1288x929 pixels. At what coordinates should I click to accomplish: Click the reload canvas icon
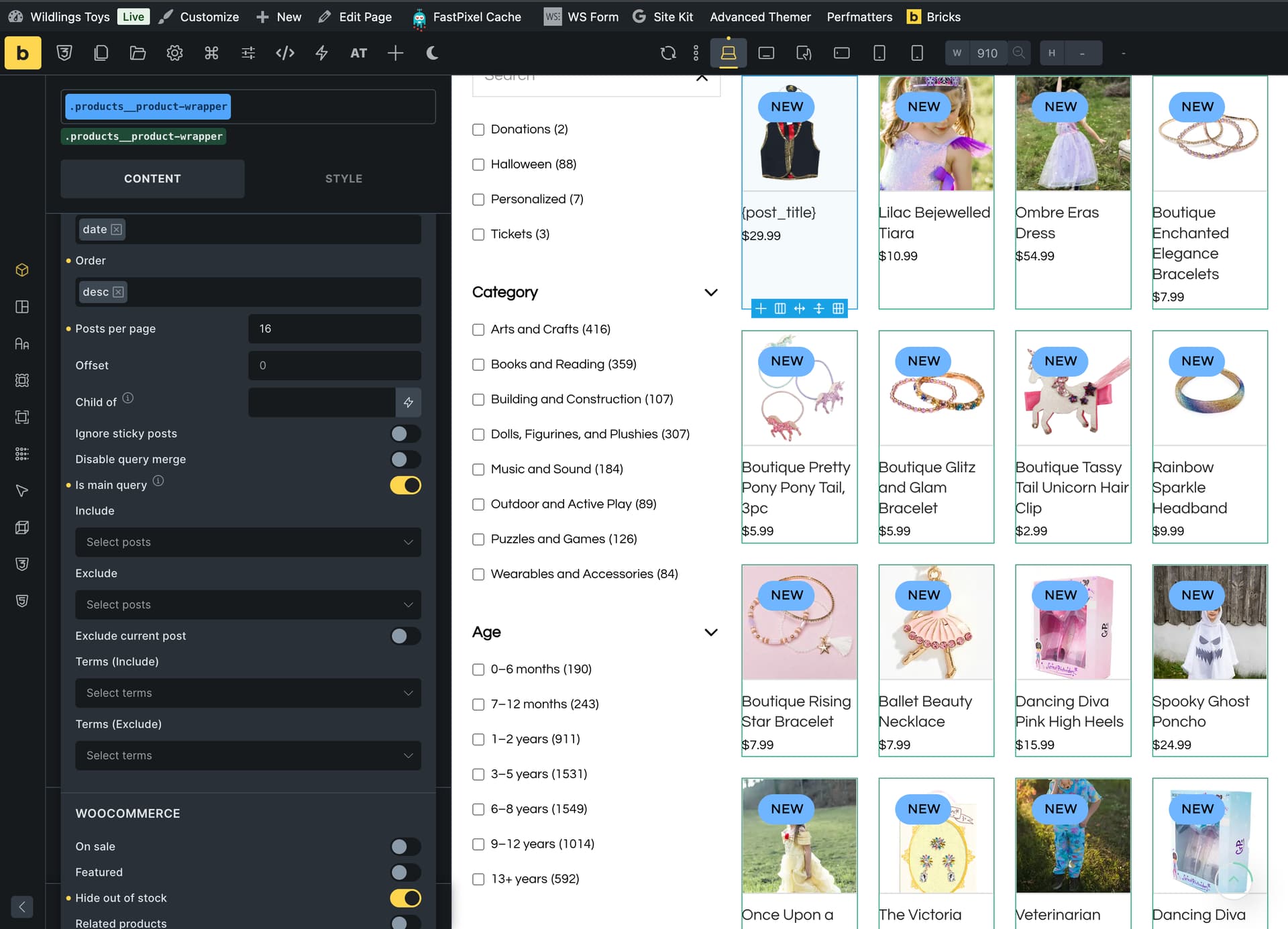pyautogui.click(x=668, y=53)
